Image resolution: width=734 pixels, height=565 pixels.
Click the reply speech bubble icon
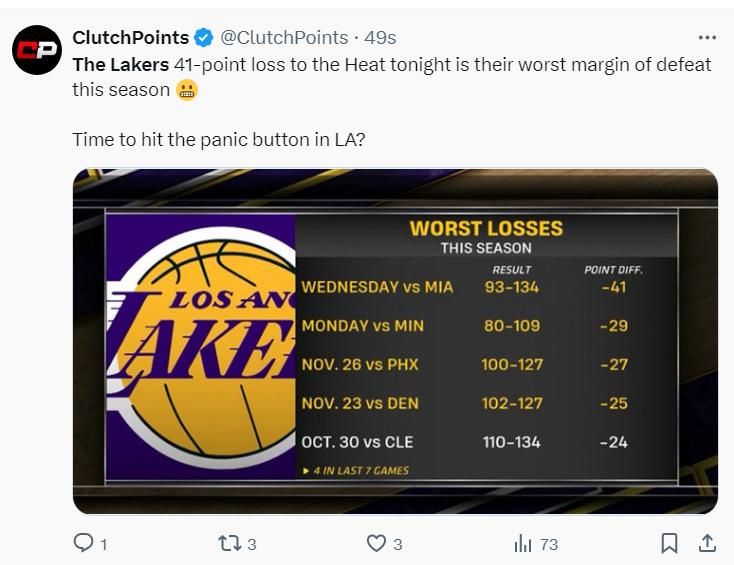pyautogui.click(x=84, y=543)
